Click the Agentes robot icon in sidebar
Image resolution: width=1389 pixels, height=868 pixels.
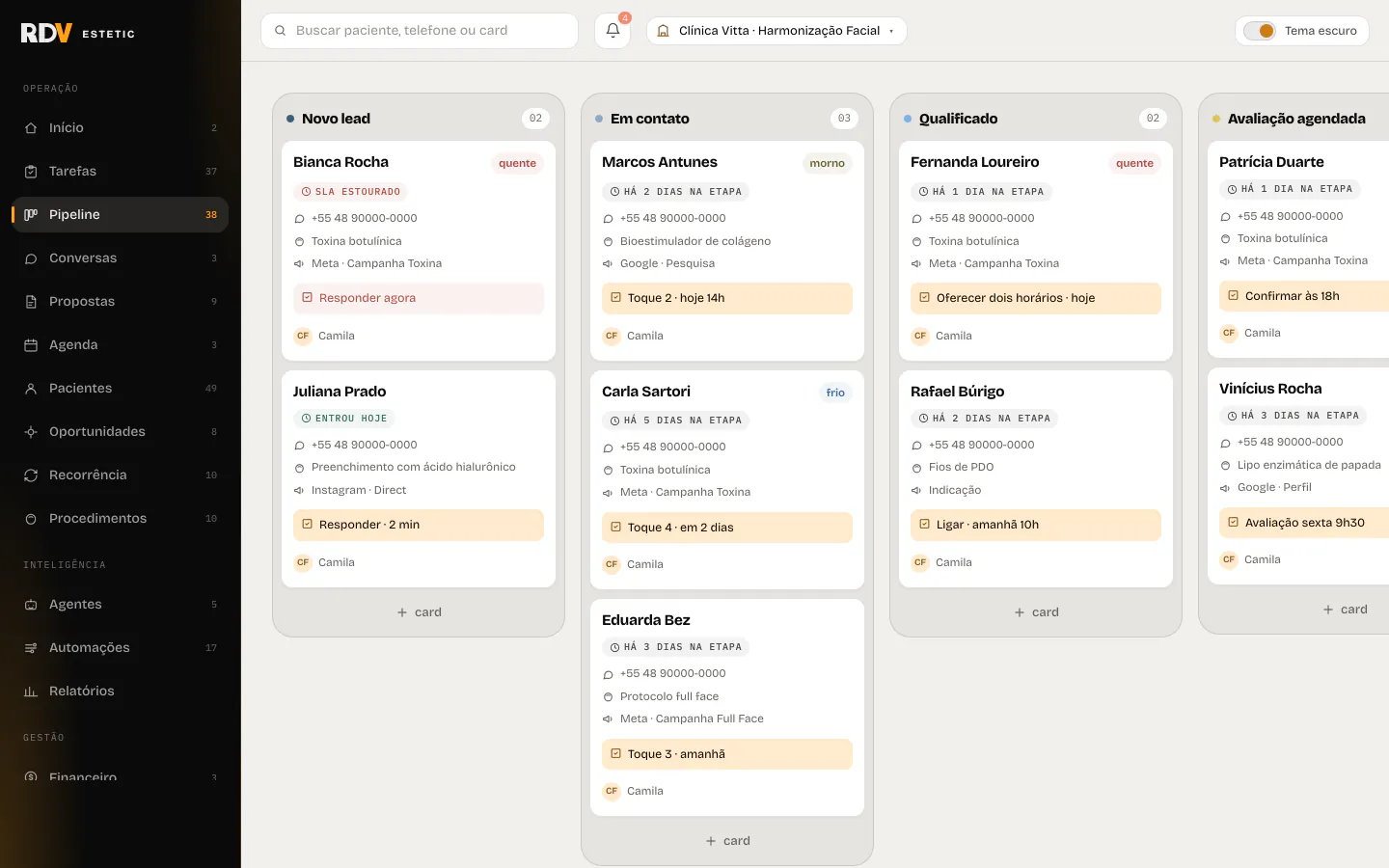pos(31,605)
